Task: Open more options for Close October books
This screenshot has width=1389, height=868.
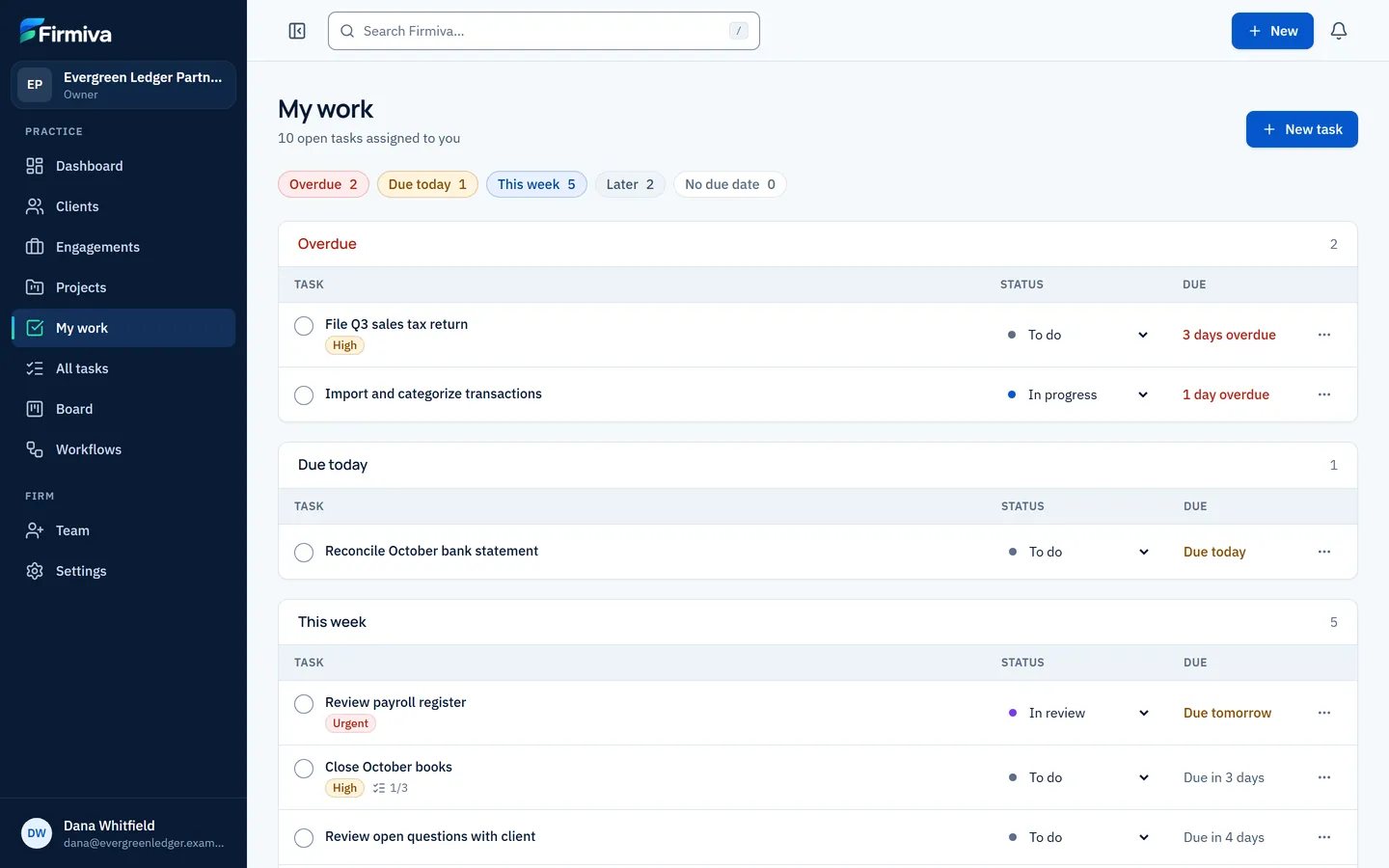Action: click(x=1324, y=777)
